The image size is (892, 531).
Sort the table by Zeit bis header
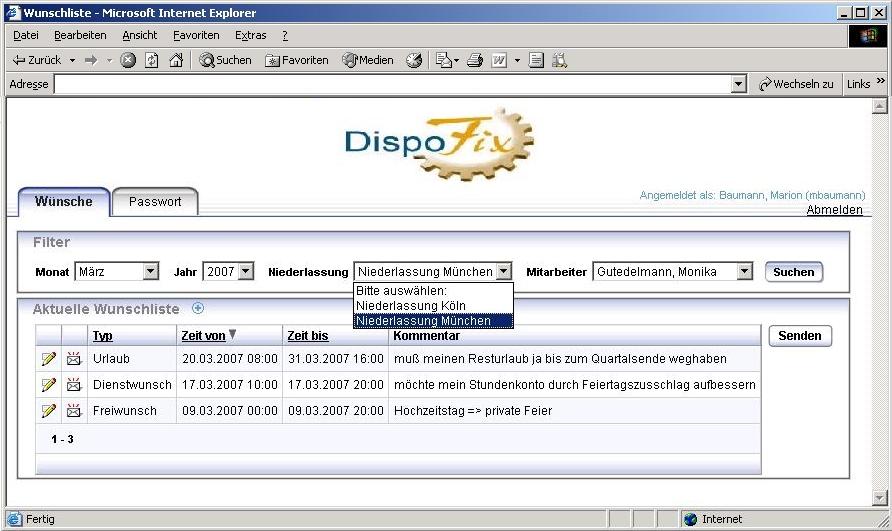[x=308, y=336]
